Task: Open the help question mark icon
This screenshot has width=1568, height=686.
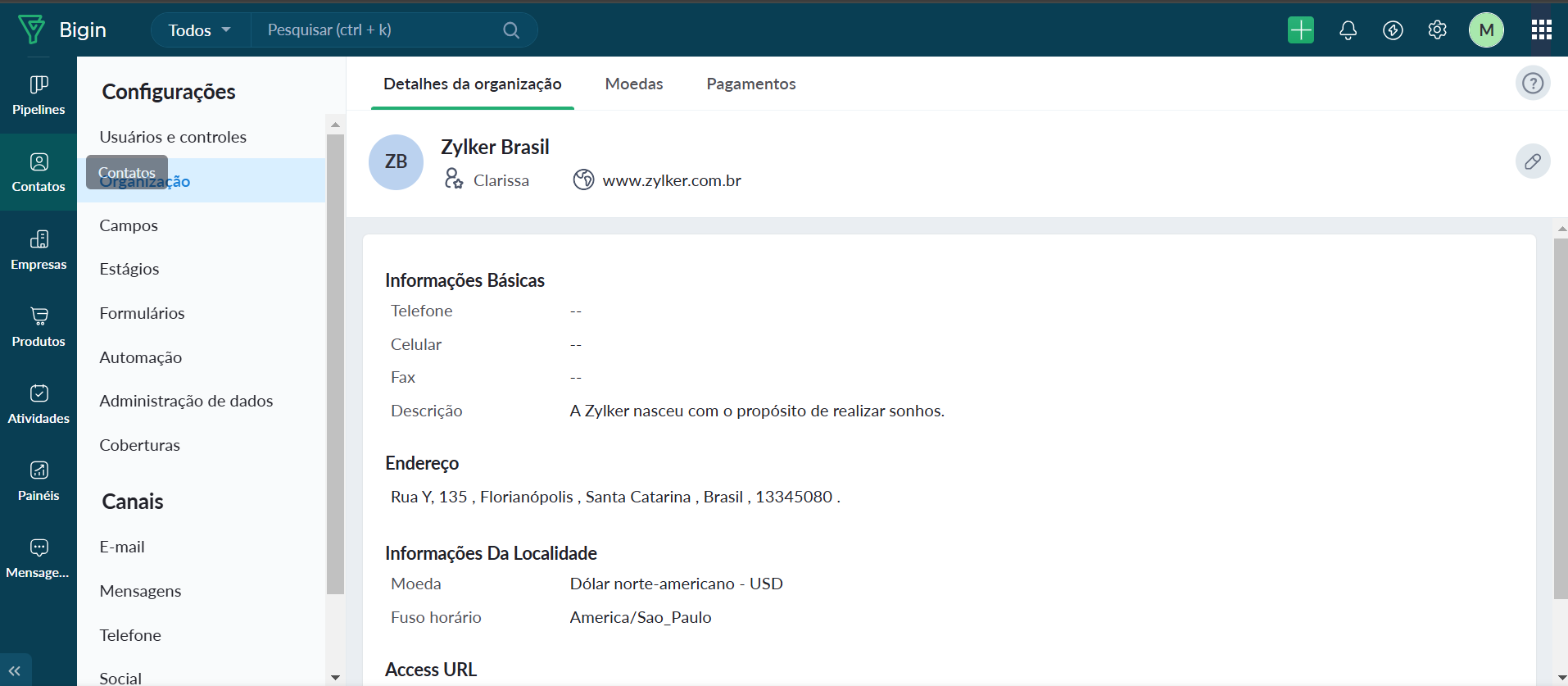Action: point(1533,83)
